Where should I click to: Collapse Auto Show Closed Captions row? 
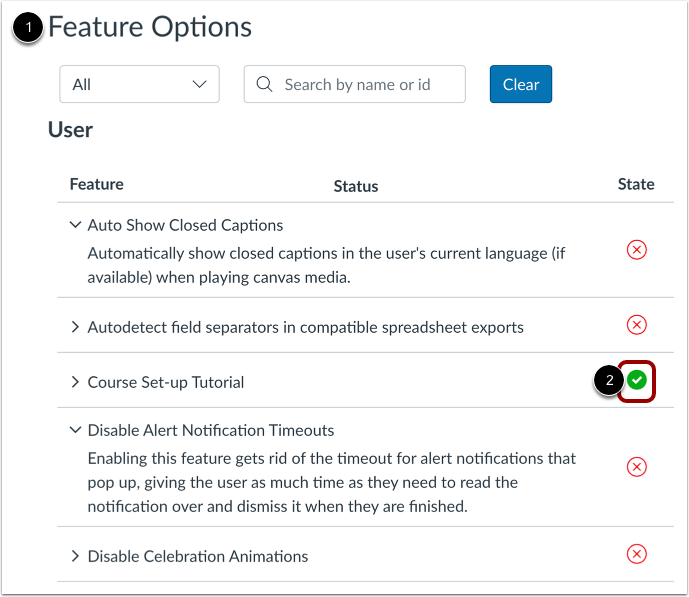tap(76, 225)
